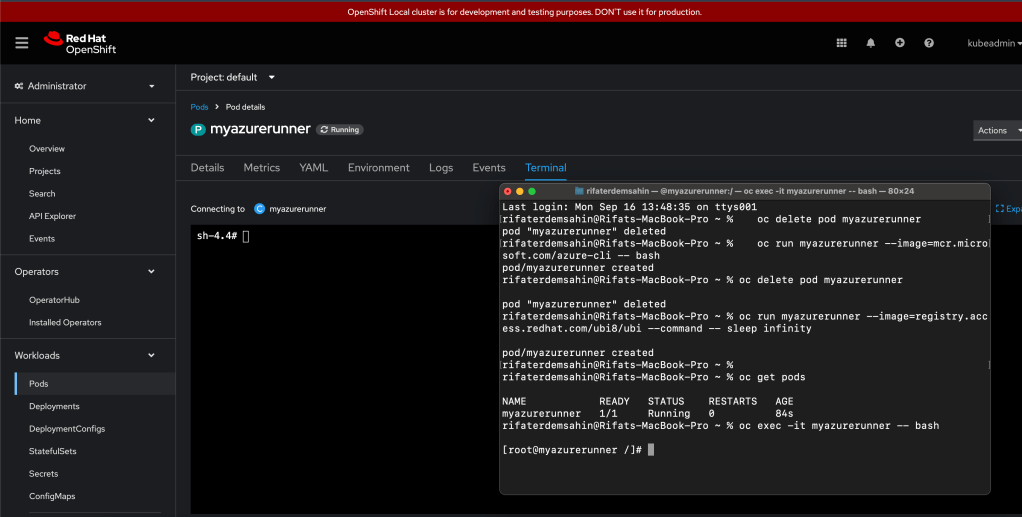
Task: Open the hamburger navigation menu
Action: click(22, 43)
